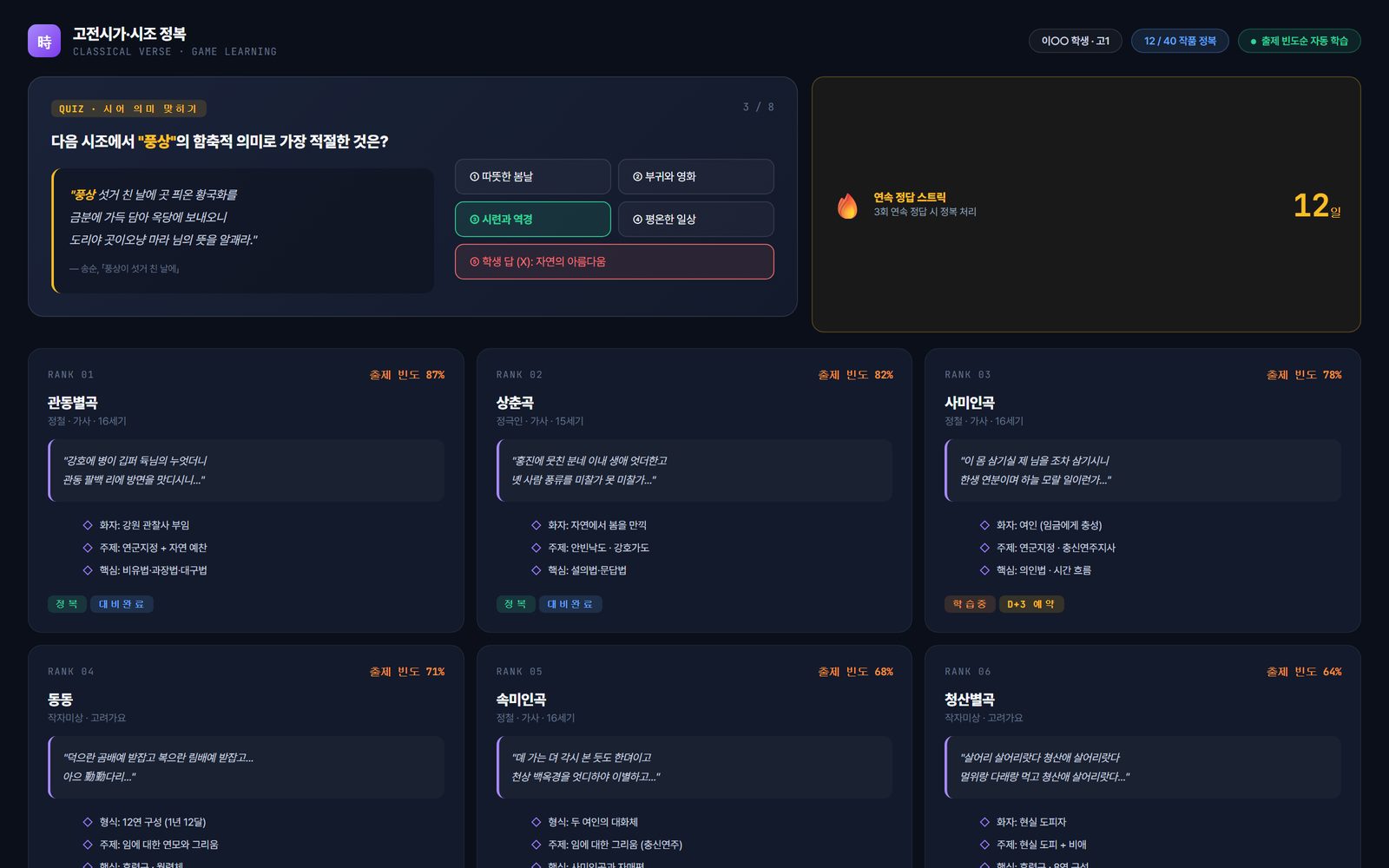Click the source citation 송순, 풍상이 섯거 친 날에
1389x868 pixels.
[124, 269]
